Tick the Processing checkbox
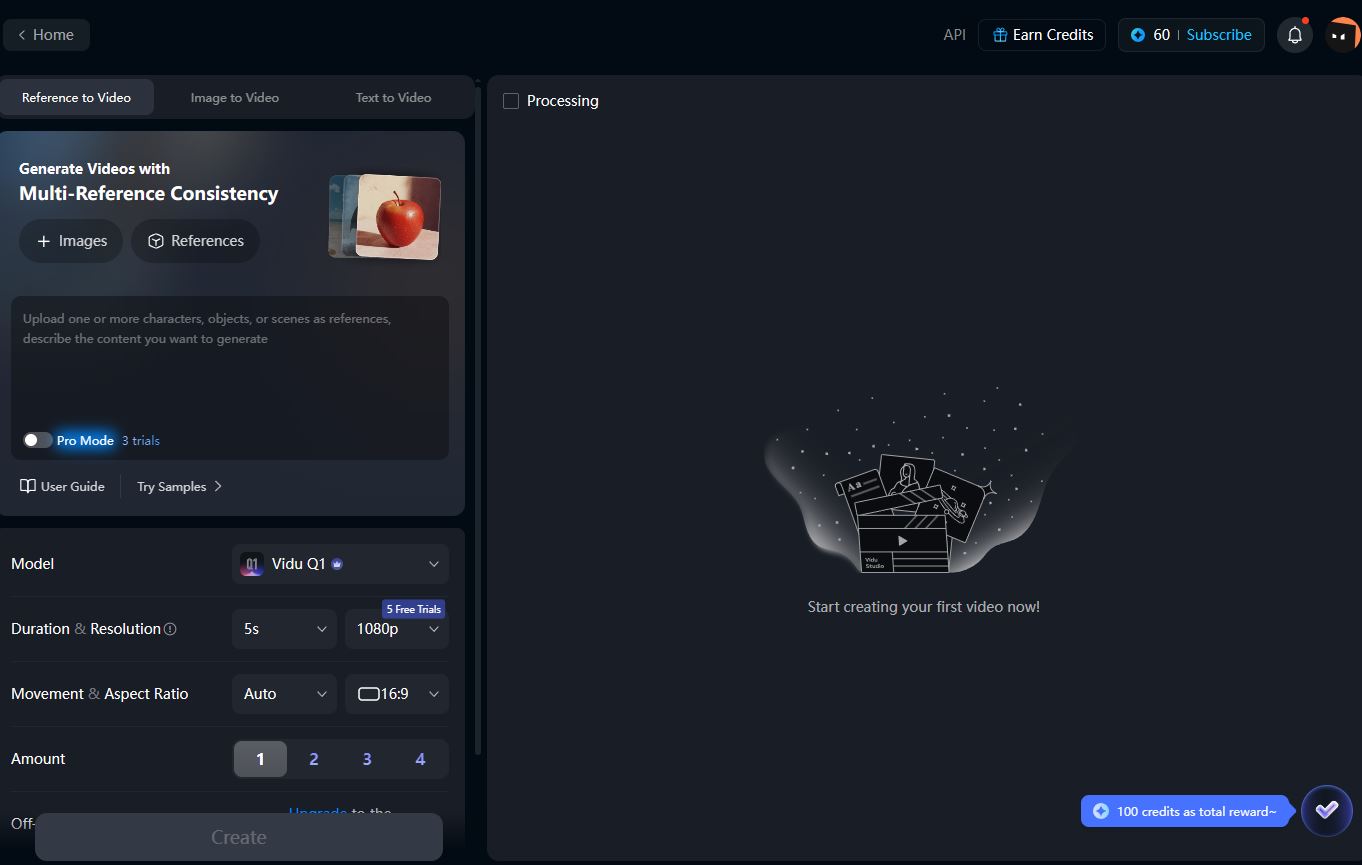This screenshot has width=1362, height=865. (x=511, y=101)
